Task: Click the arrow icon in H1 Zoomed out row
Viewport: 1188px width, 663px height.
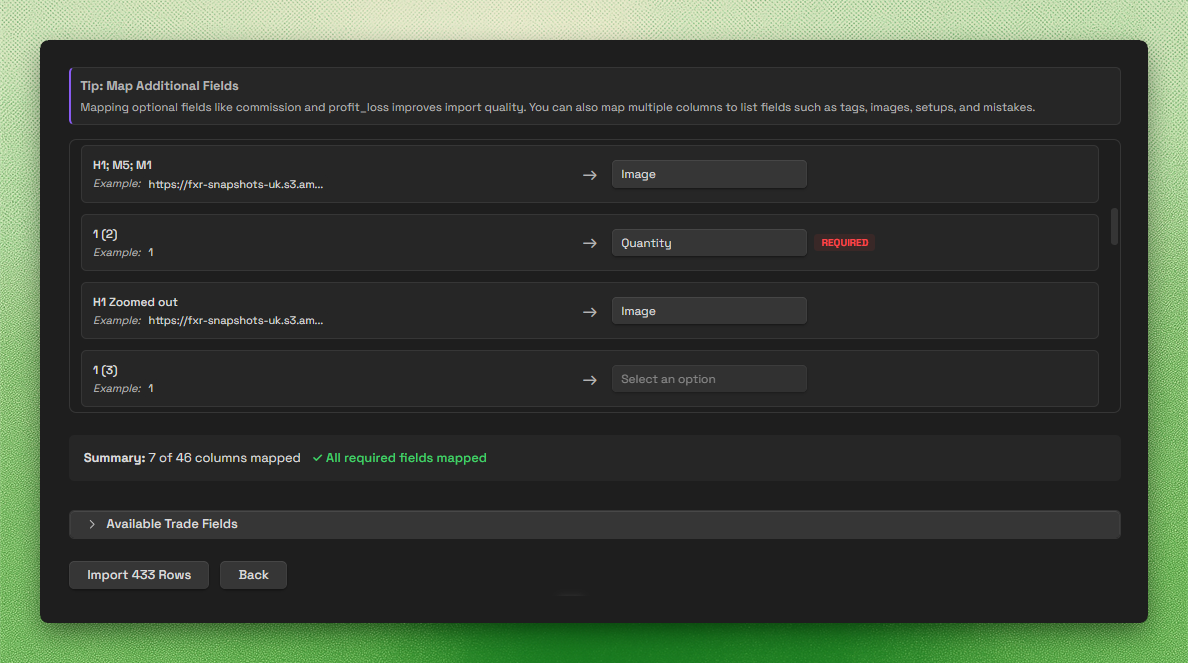Action: (x=589, y=312)
